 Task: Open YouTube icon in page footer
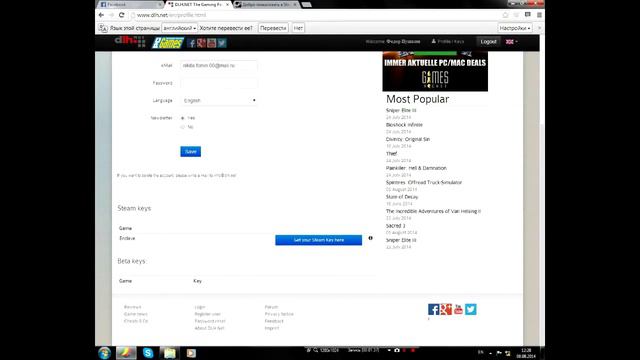(x=458, y=309)
